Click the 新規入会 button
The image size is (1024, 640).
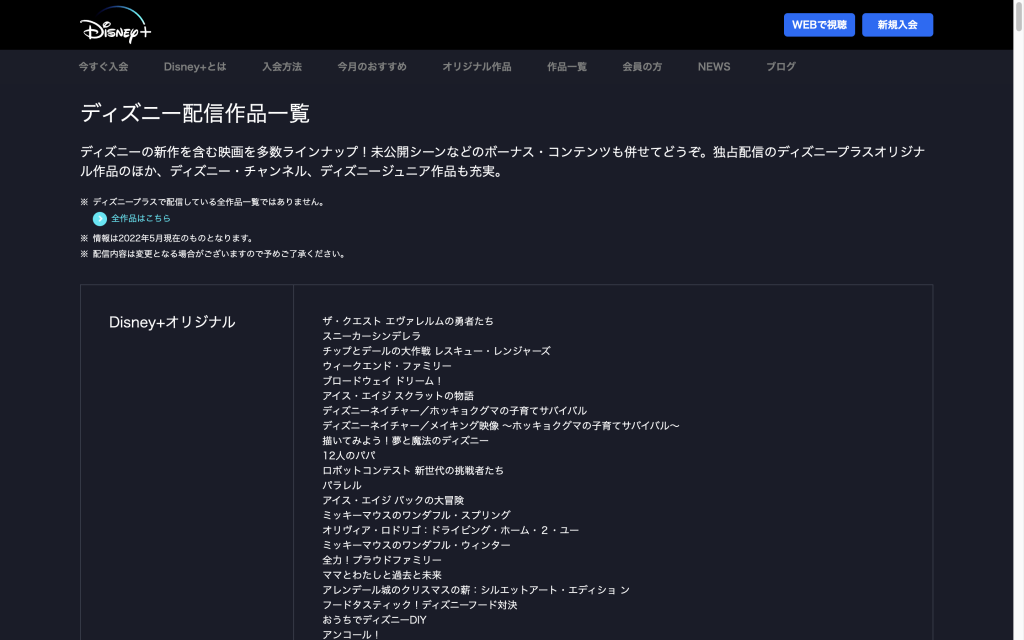point(897,25)
